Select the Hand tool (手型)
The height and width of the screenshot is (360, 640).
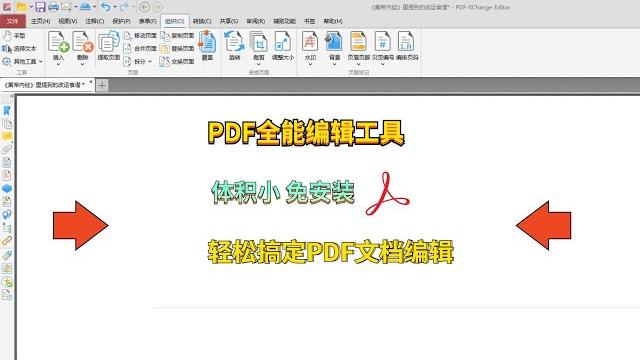tap(14, 36)
